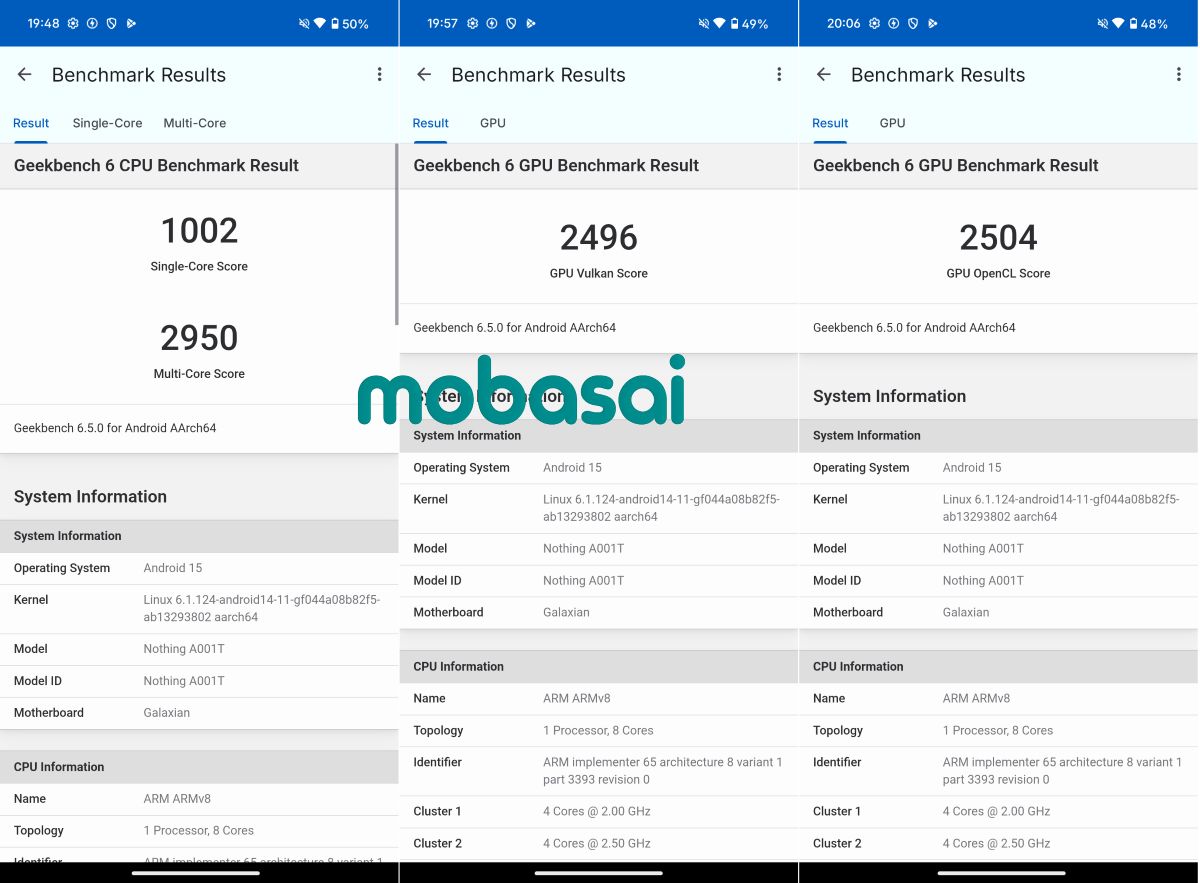Viewport: 1200px width, 883px height.
Task: Click the mobasai watermark logo
Action: coord(521,392)
